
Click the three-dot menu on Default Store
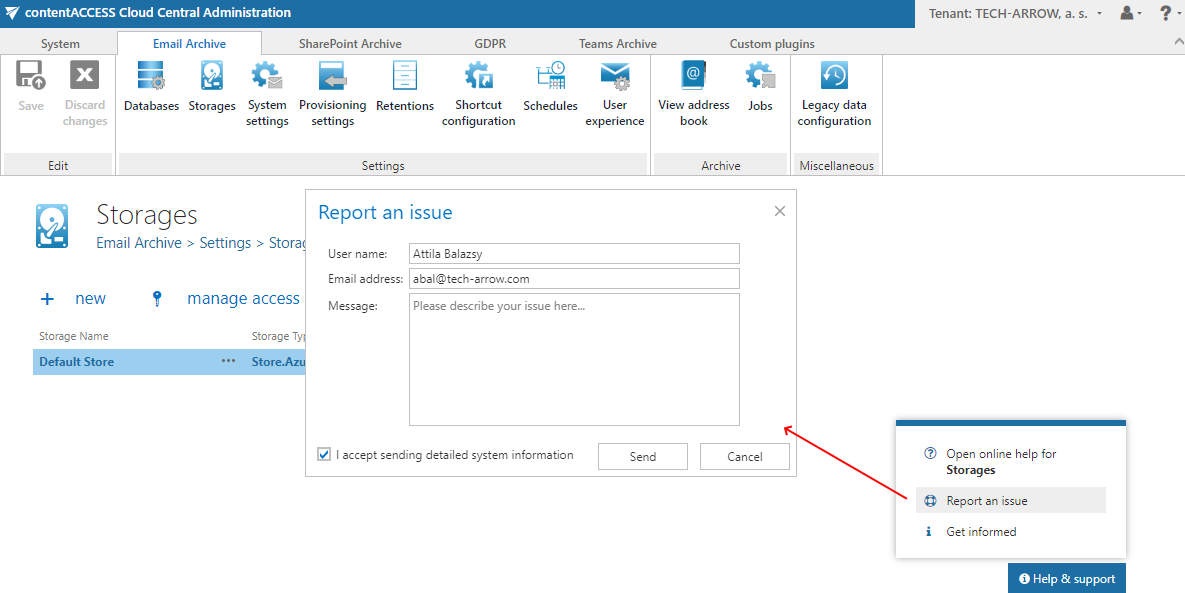(x=228, y=361)
